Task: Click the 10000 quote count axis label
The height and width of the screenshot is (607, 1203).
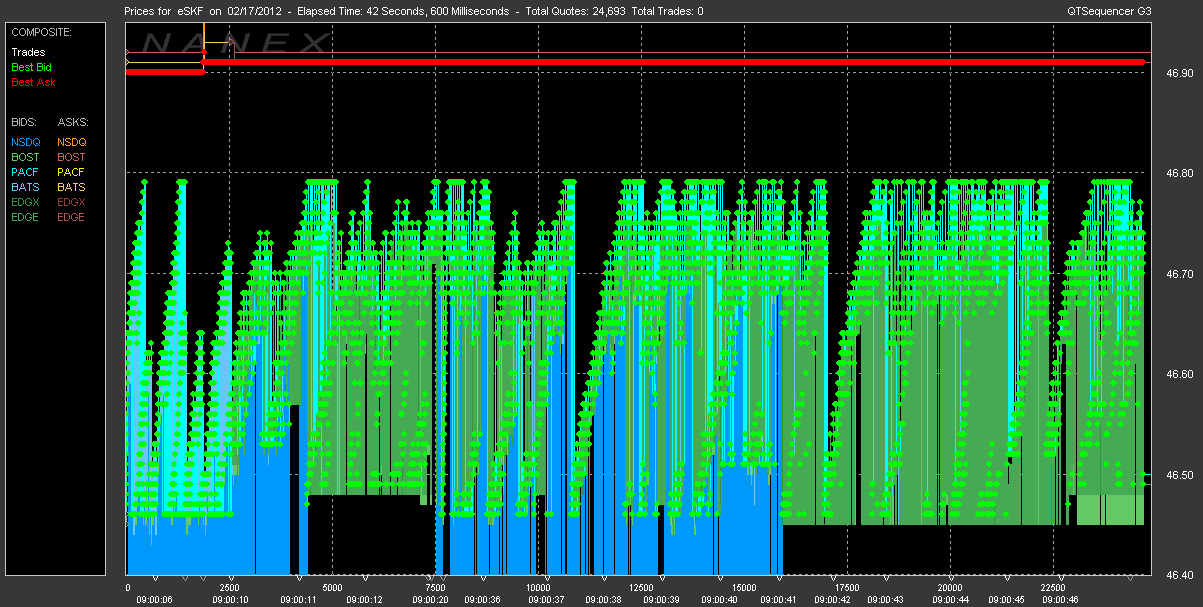Action: click(538, 587)
